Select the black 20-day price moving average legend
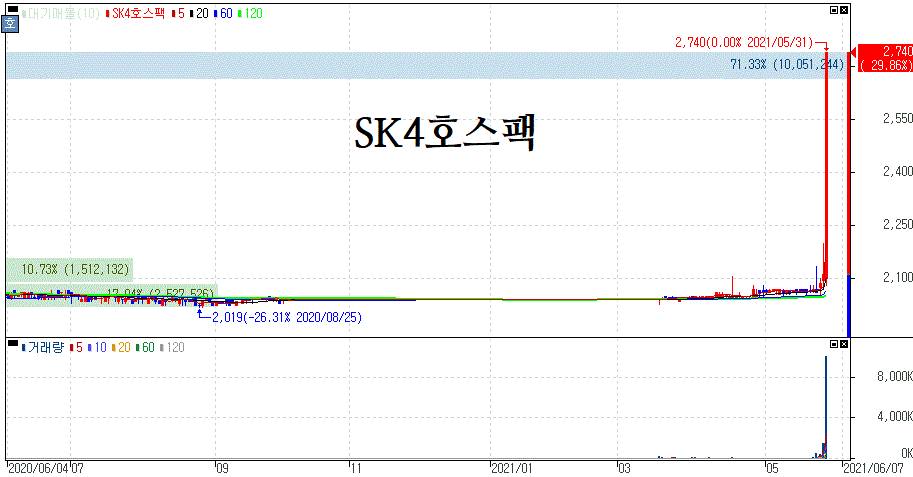 pos(200,13)
